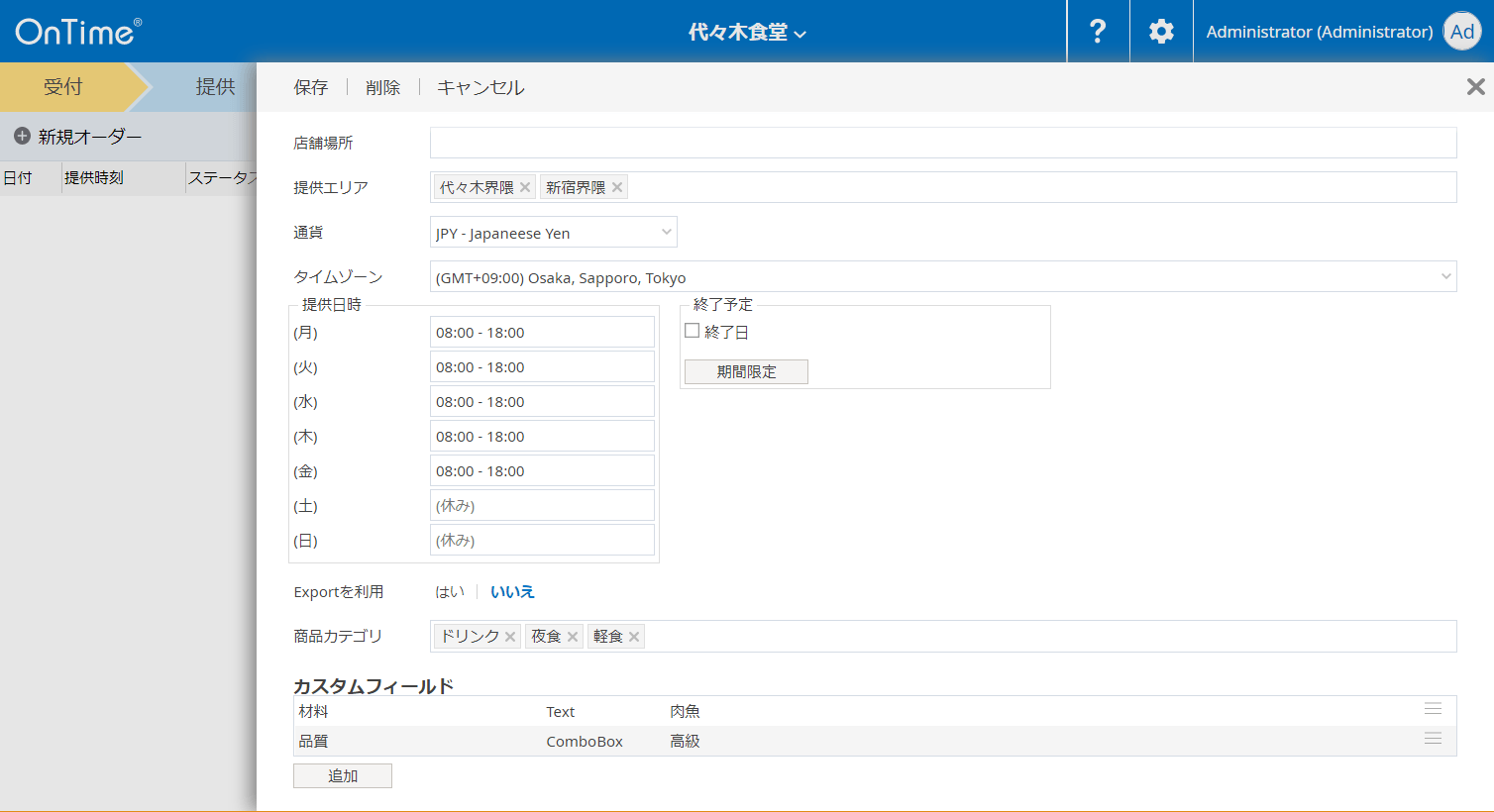Click the drag handle for 品質 row
Screen dimensions: 1494x812
click(x=1433, y=739)
